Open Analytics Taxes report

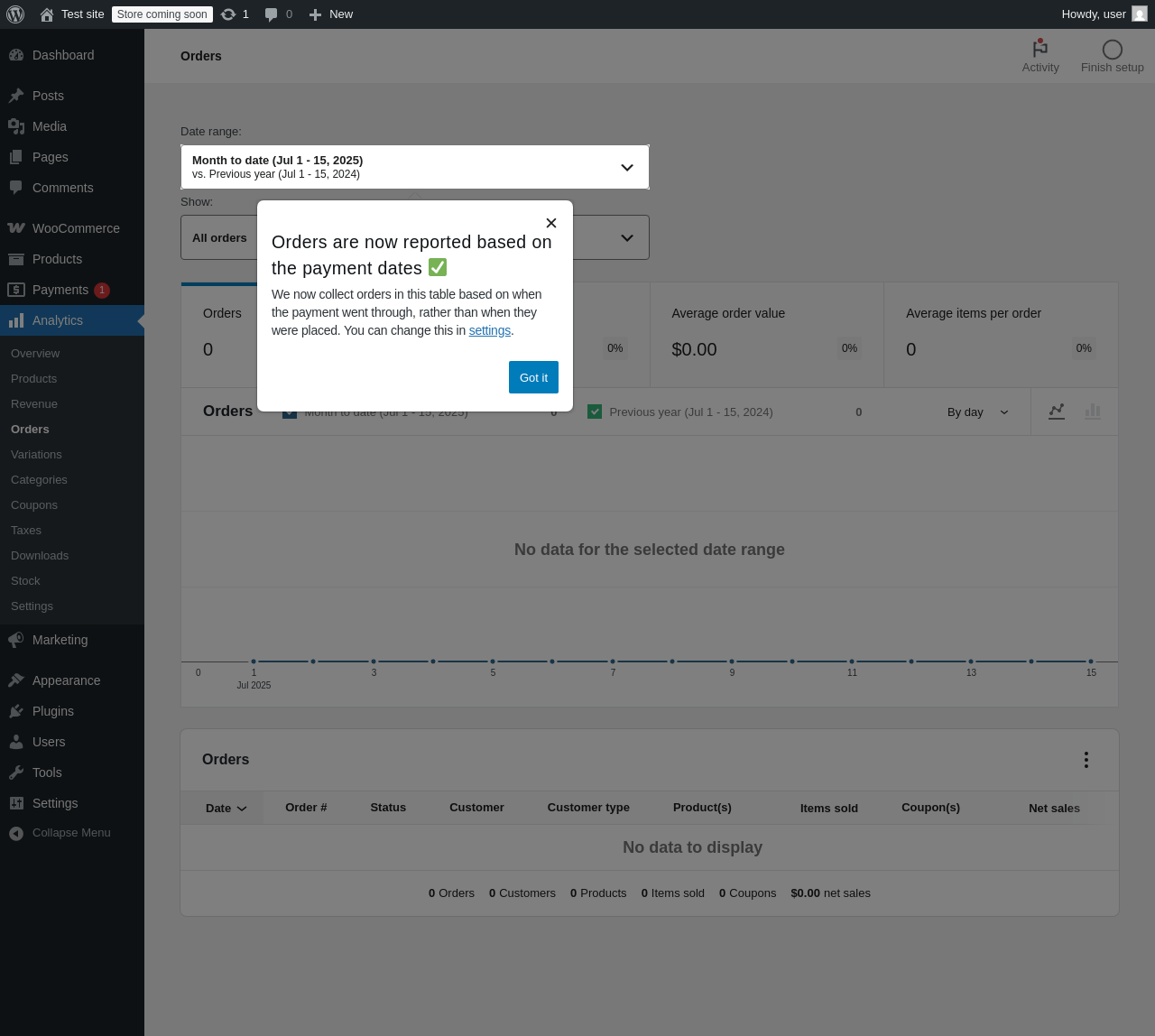(26, 531)
